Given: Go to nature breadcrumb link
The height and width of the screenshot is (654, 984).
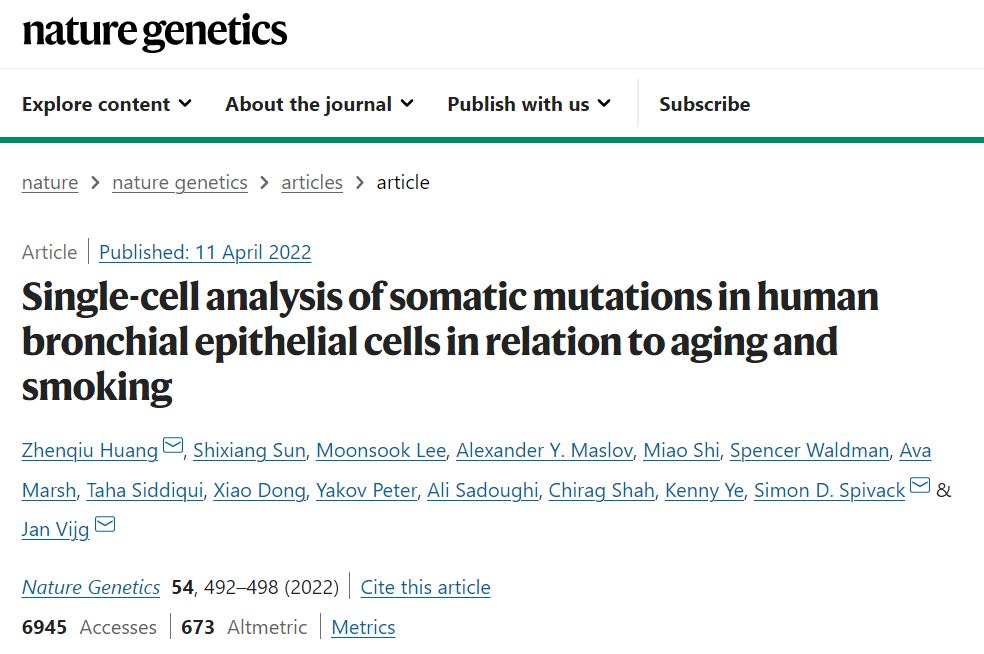Looking at the screenshot, I should [50, 182].
